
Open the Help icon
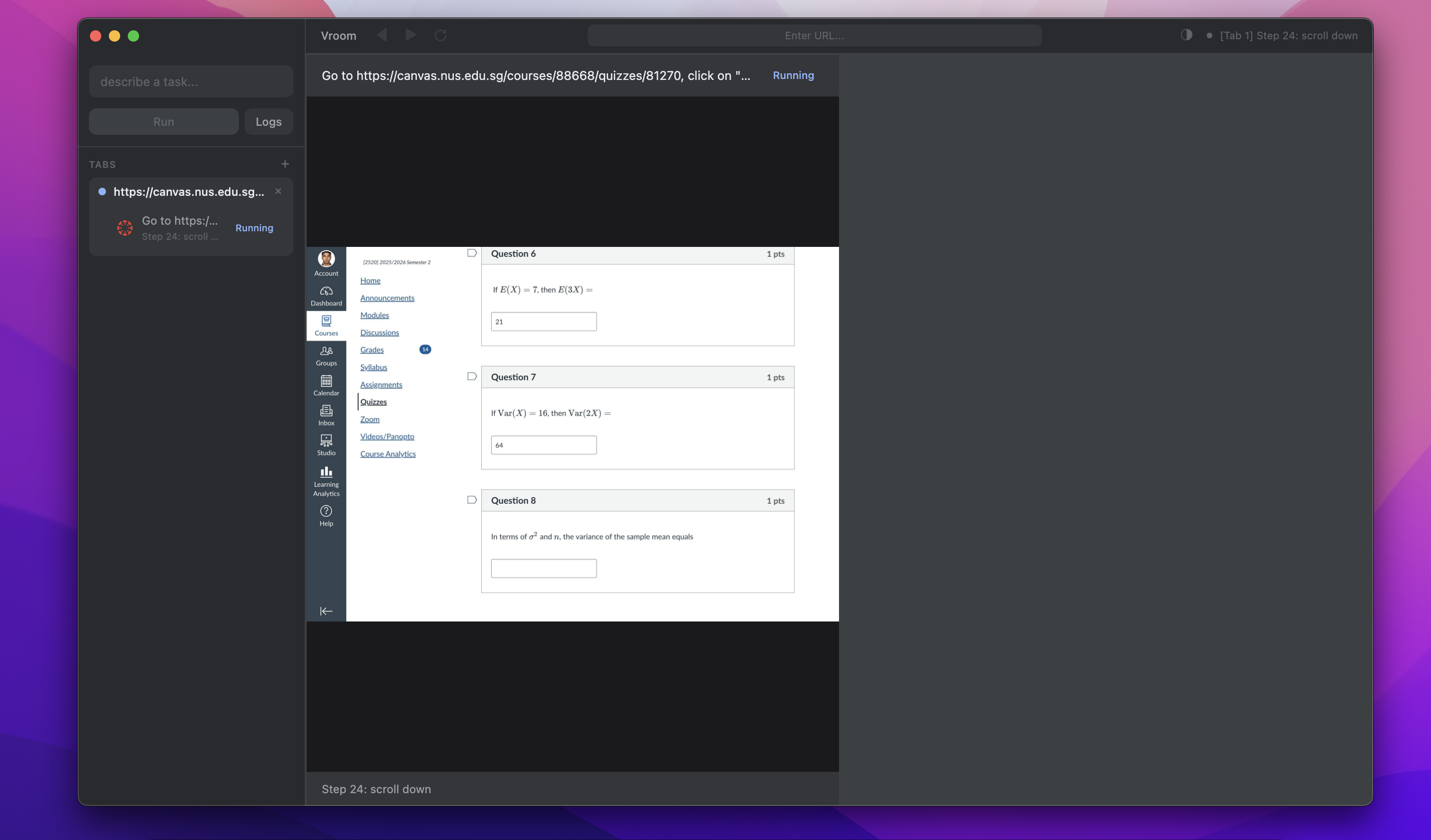click(326, 511)
